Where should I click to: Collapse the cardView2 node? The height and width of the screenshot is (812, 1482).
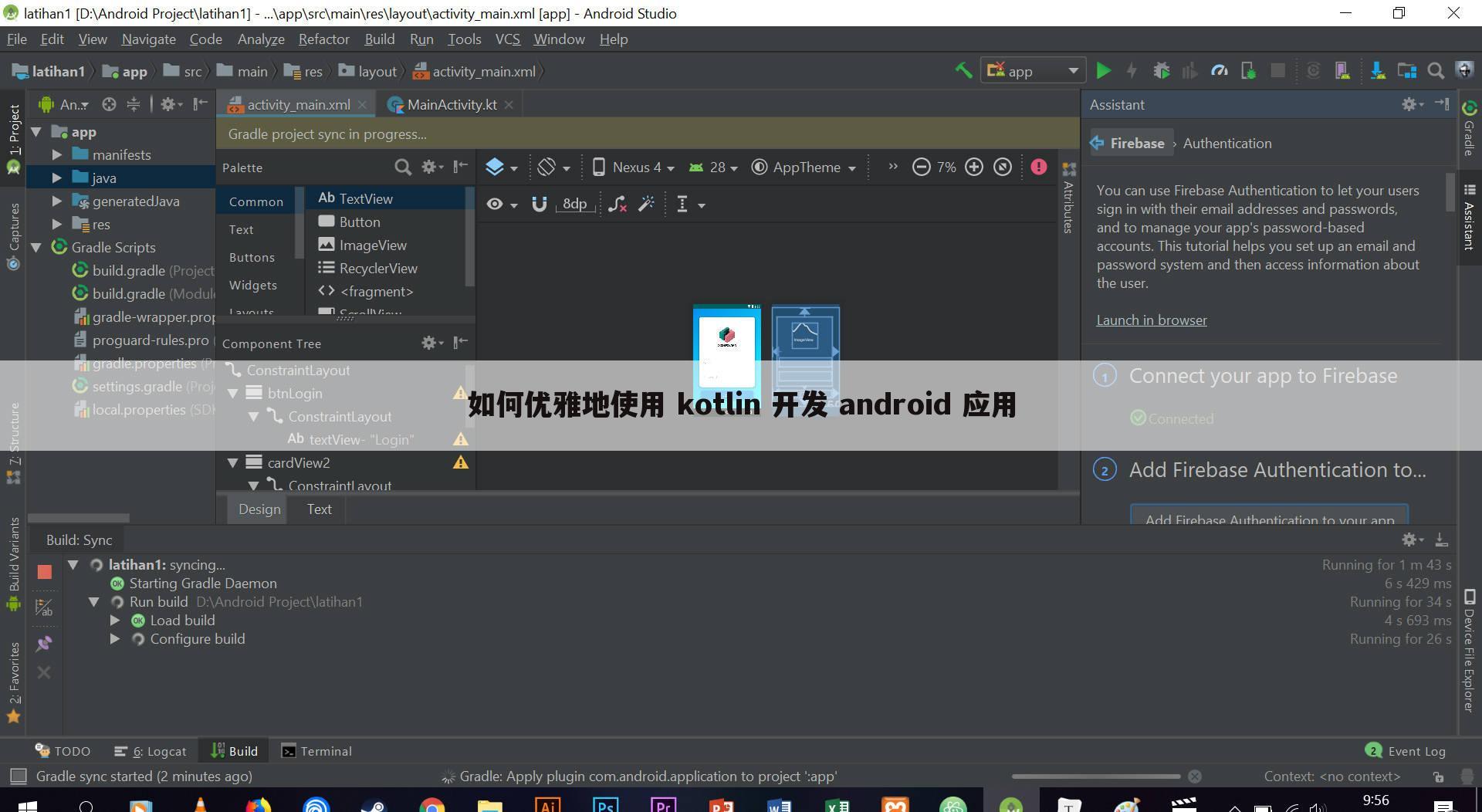(232, 463)
